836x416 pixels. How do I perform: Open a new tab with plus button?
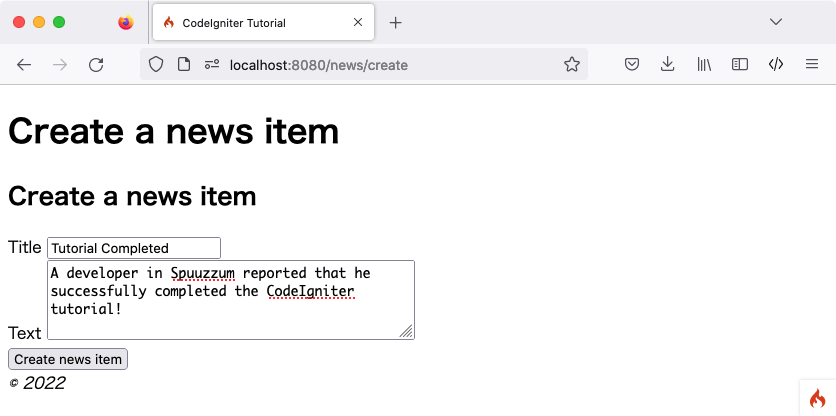pyautogui.click(x=395, y=23)
